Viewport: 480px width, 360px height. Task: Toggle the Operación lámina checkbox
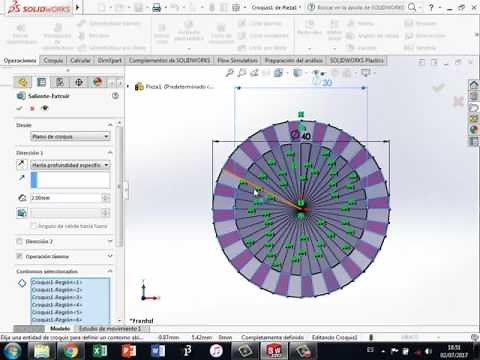[19, 256]
